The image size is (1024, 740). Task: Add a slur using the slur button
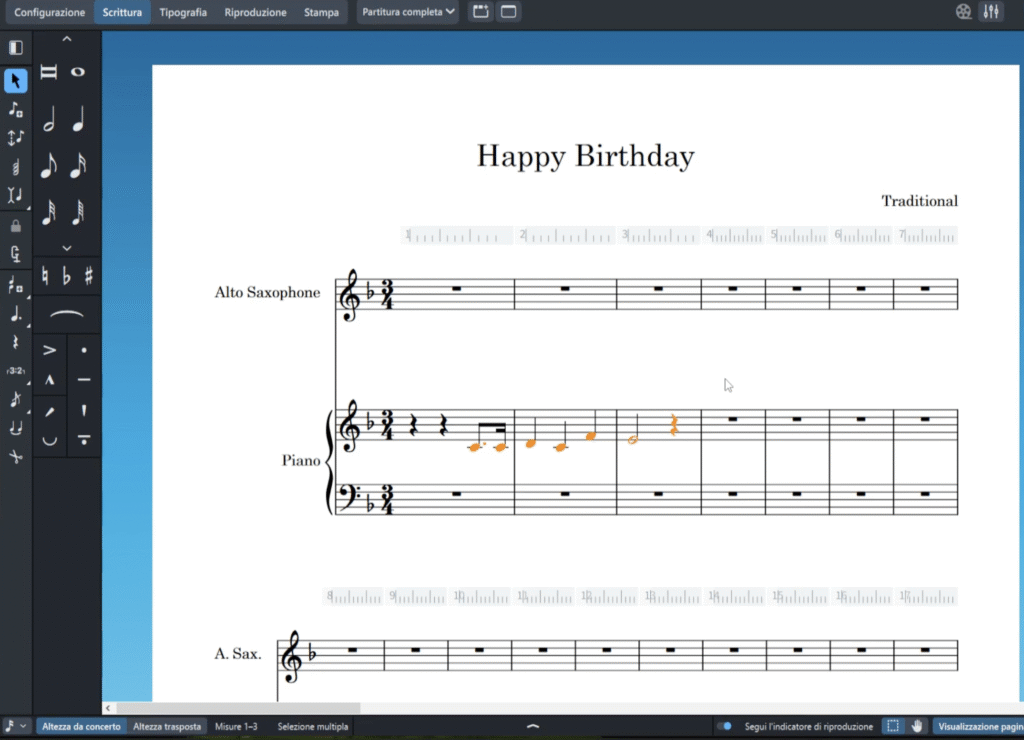point(68,315)
